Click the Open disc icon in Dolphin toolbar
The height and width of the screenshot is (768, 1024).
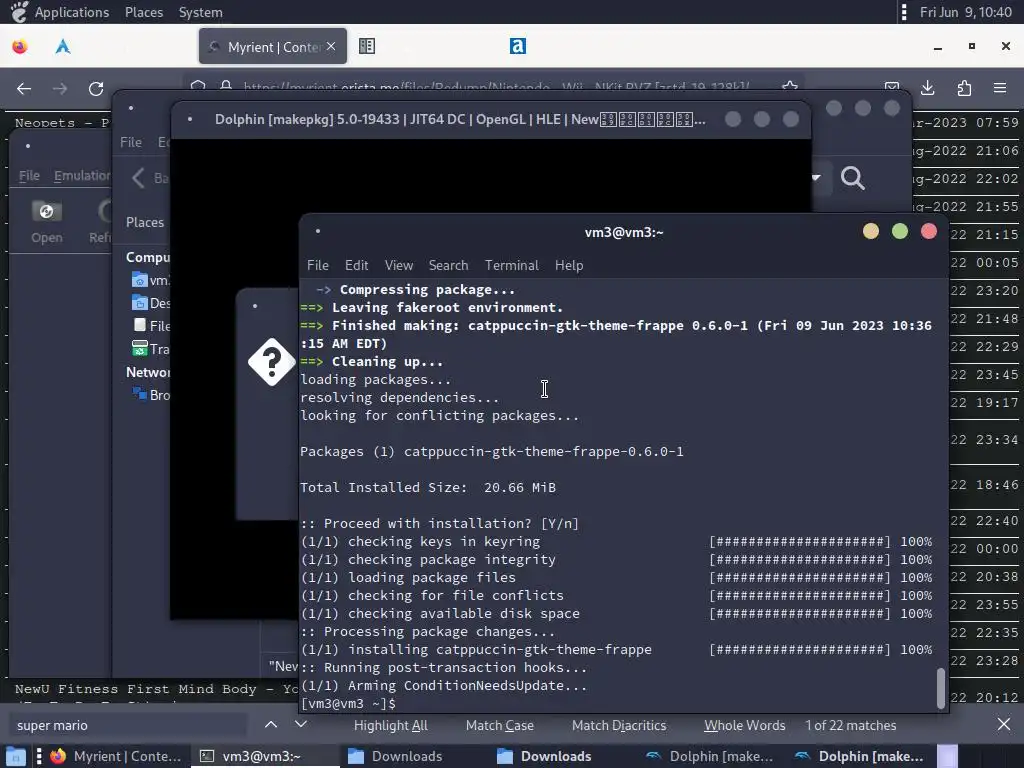(46, 212)
